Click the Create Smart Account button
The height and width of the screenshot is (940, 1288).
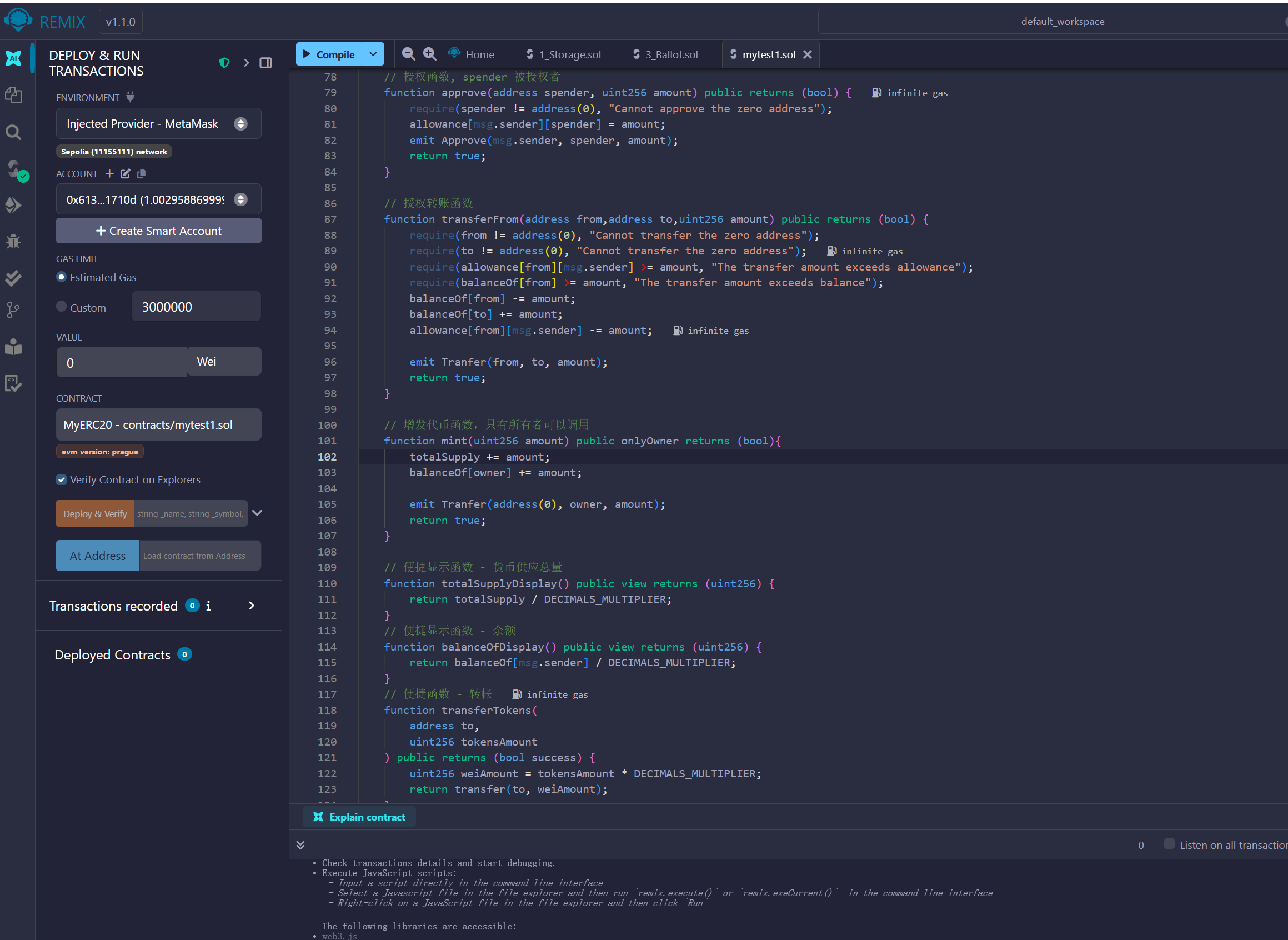(x=158, y=231)
